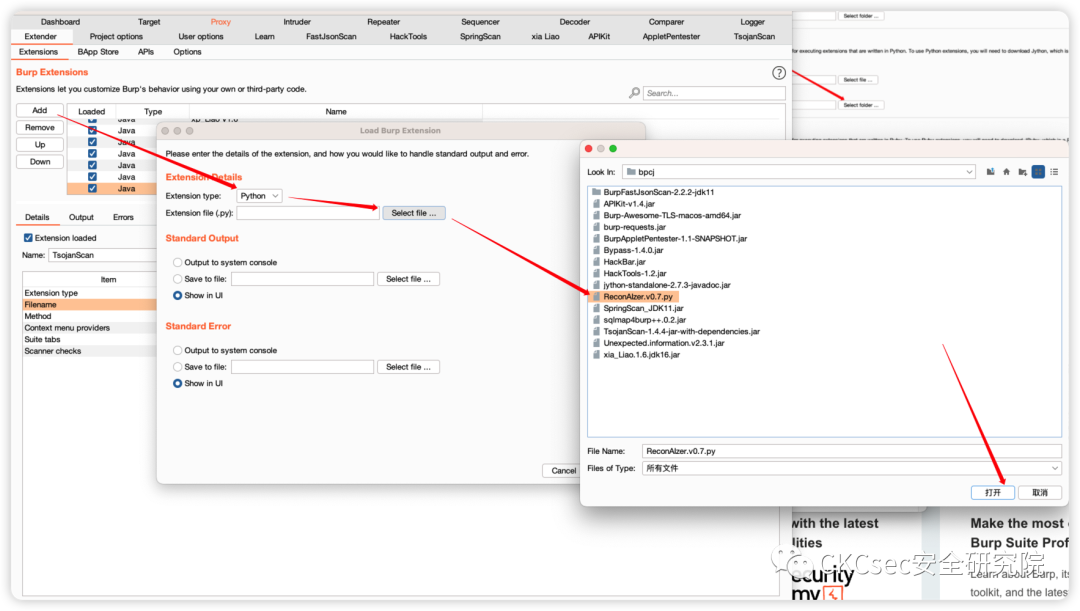Screen dimensions: 1080x611
Task: Click Select file for extension file
Action: 413,213
